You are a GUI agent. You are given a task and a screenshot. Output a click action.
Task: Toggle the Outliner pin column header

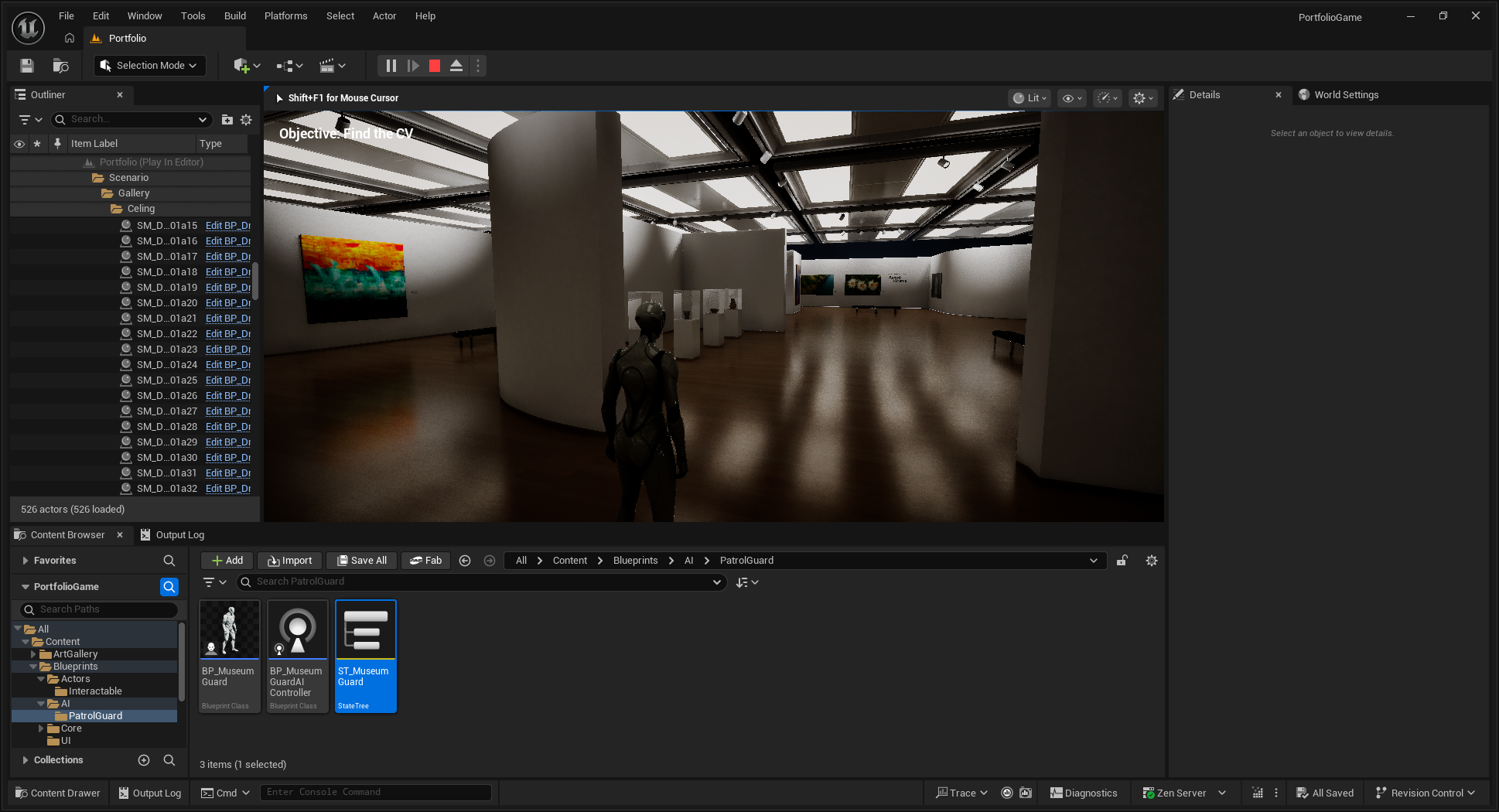point(57,144)
